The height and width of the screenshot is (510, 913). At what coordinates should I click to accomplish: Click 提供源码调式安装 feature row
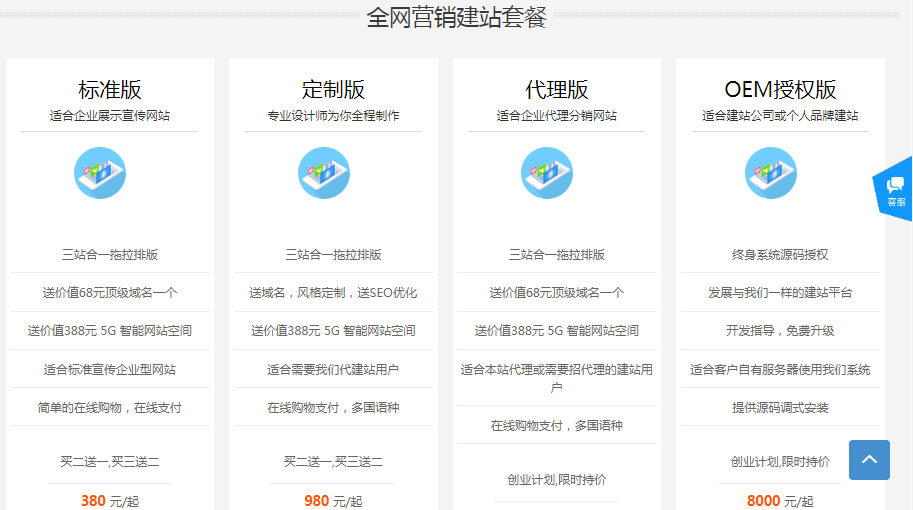click(780, 407)
